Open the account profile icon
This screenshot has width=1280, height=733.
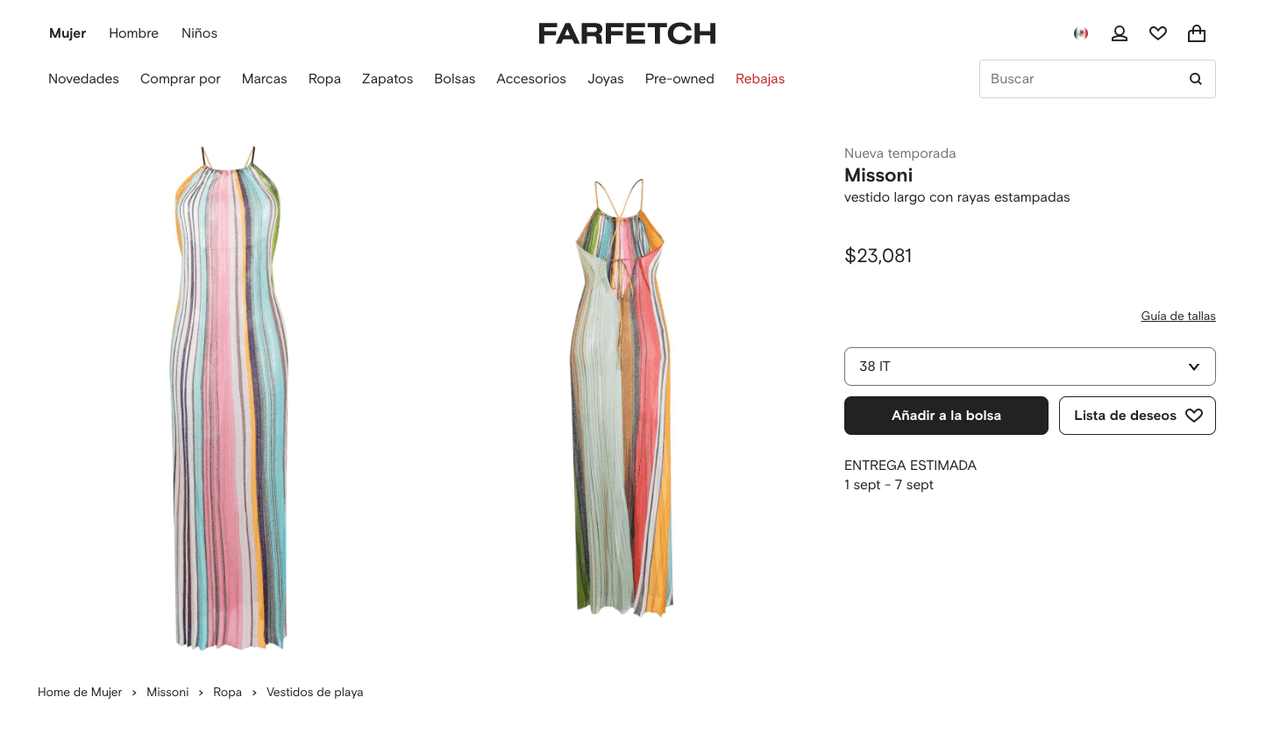point(1119,33)
